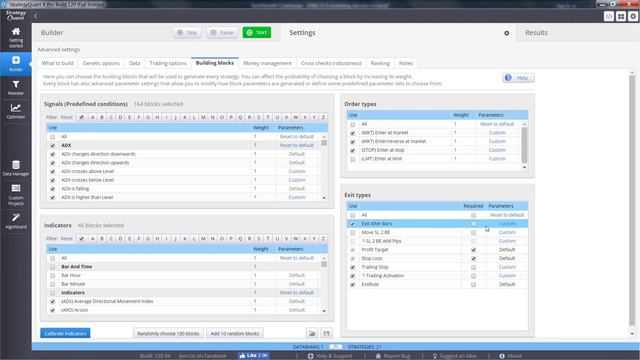This screenshot has width=640, height=360.
Task: Open the Retester sidebar icon
Action: pos(16,87)
